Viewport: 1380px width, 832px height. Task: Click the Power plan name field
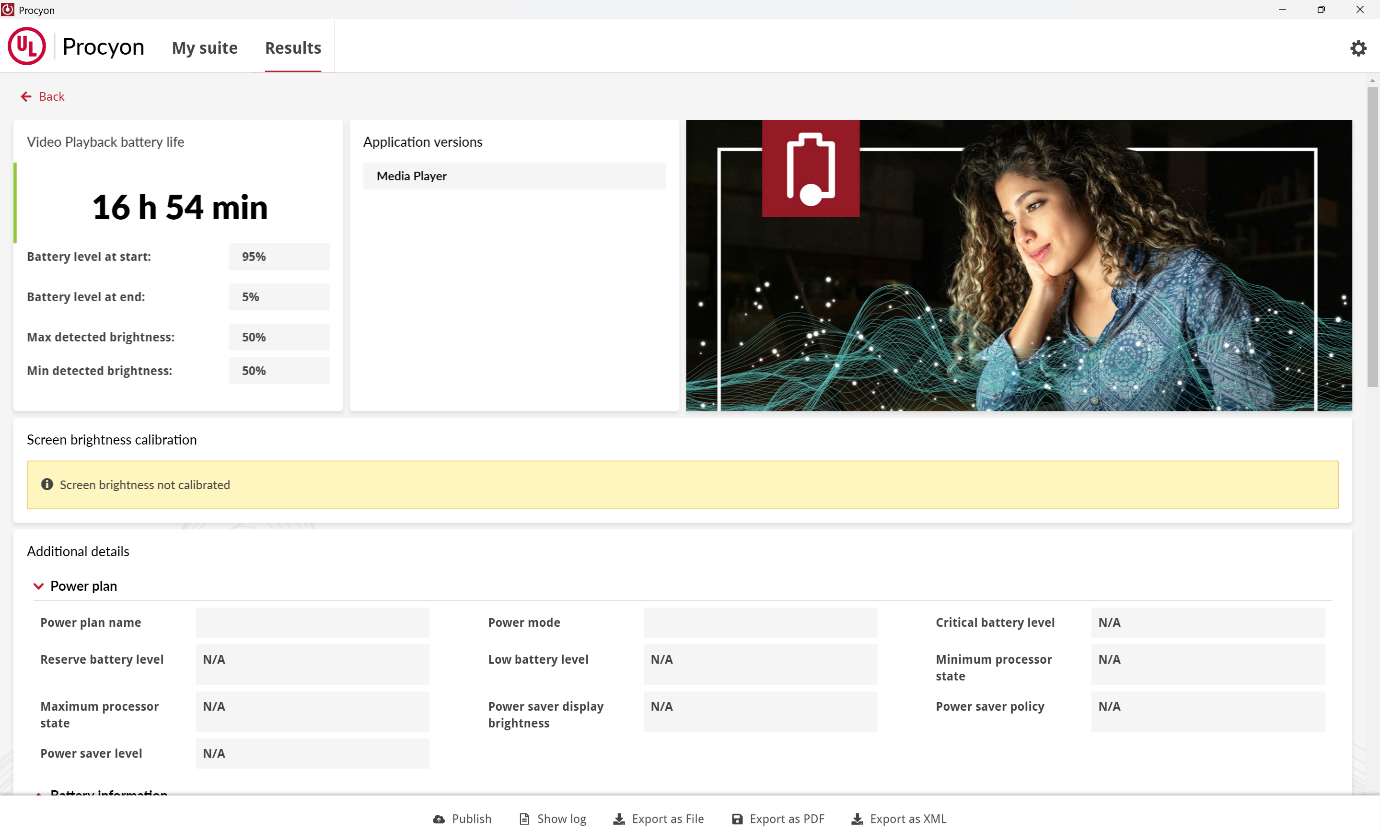point(312,623)
